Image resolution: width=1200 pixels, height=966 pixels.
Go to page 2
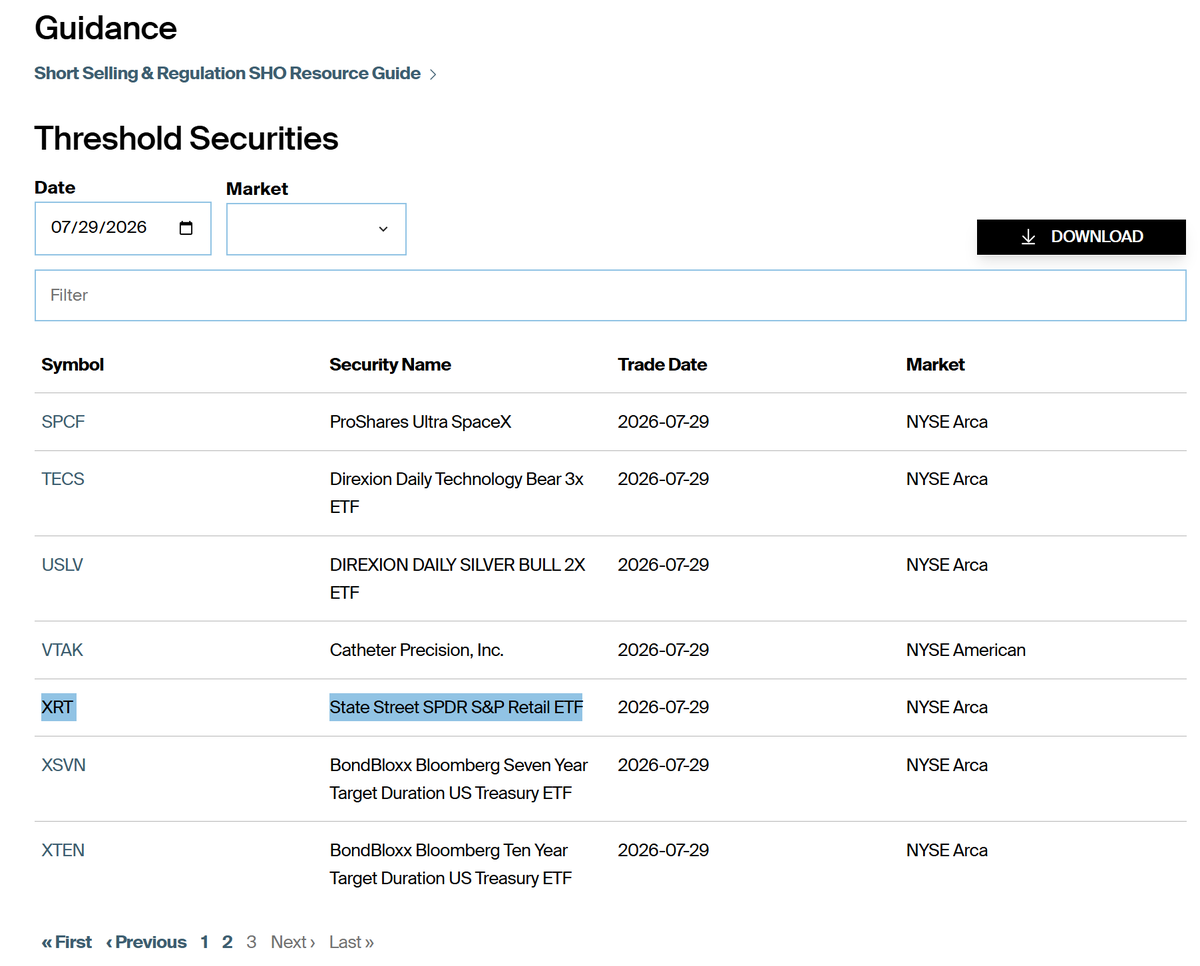pos(227,942)
